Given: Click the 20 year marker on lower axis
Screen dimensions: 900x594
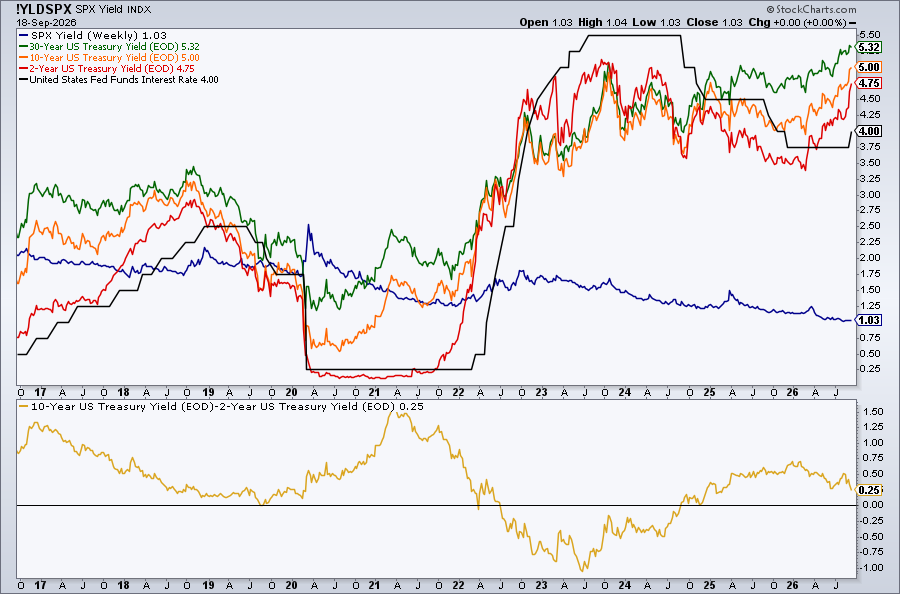Looking at the screenshot, I should tap(291, 585).
